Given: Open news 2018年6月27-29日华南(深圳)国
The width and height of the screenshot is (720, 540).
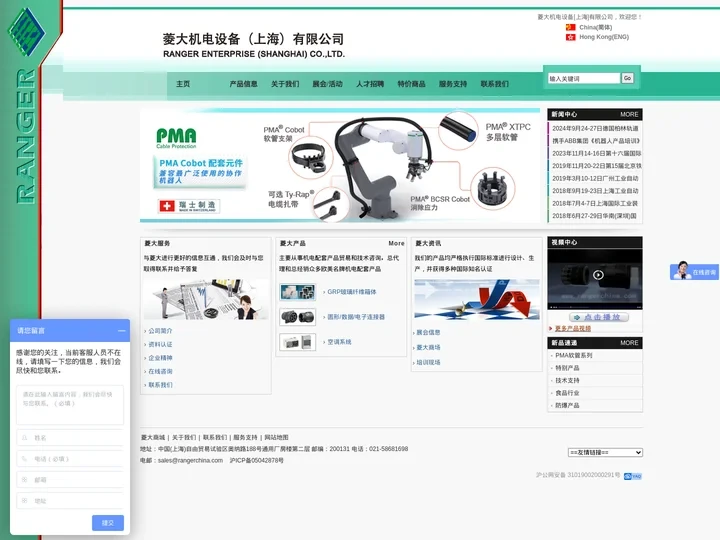Looking at the screenshot, I should pyautogui.click(x=594, y=216).
